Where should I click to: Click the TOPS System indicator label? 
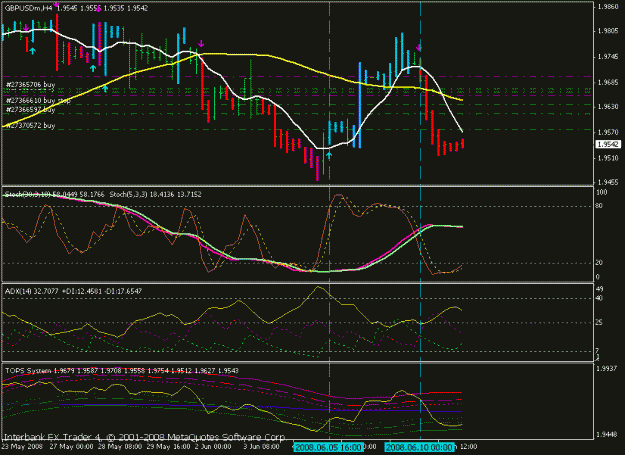click(28, 371)
